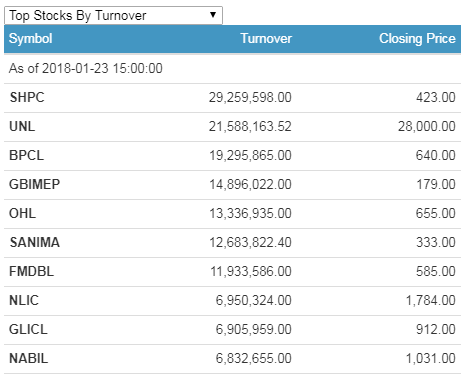Select turnover value 13,336,935.00
466x378 pixels.
pos(250,213)
